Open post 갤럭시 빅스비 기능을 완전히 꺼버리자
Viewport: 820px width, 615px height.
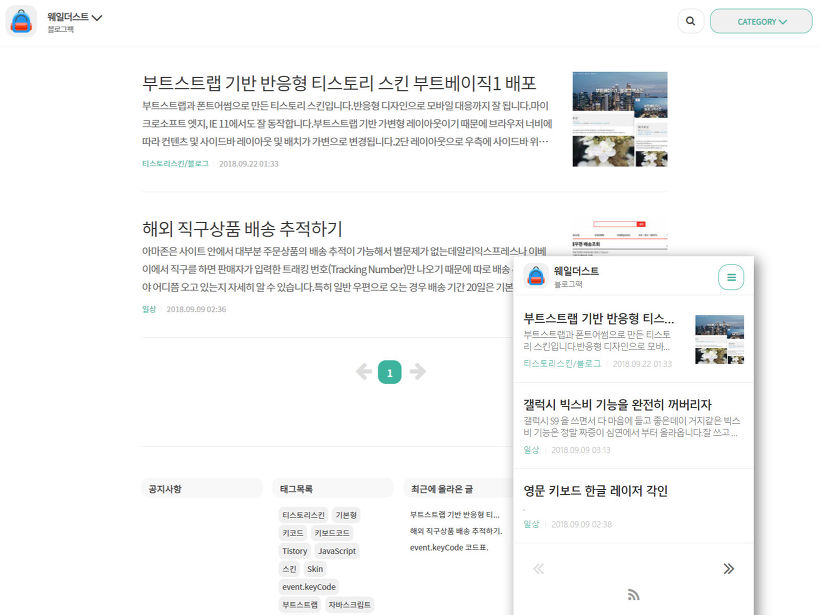click(618, 405)
